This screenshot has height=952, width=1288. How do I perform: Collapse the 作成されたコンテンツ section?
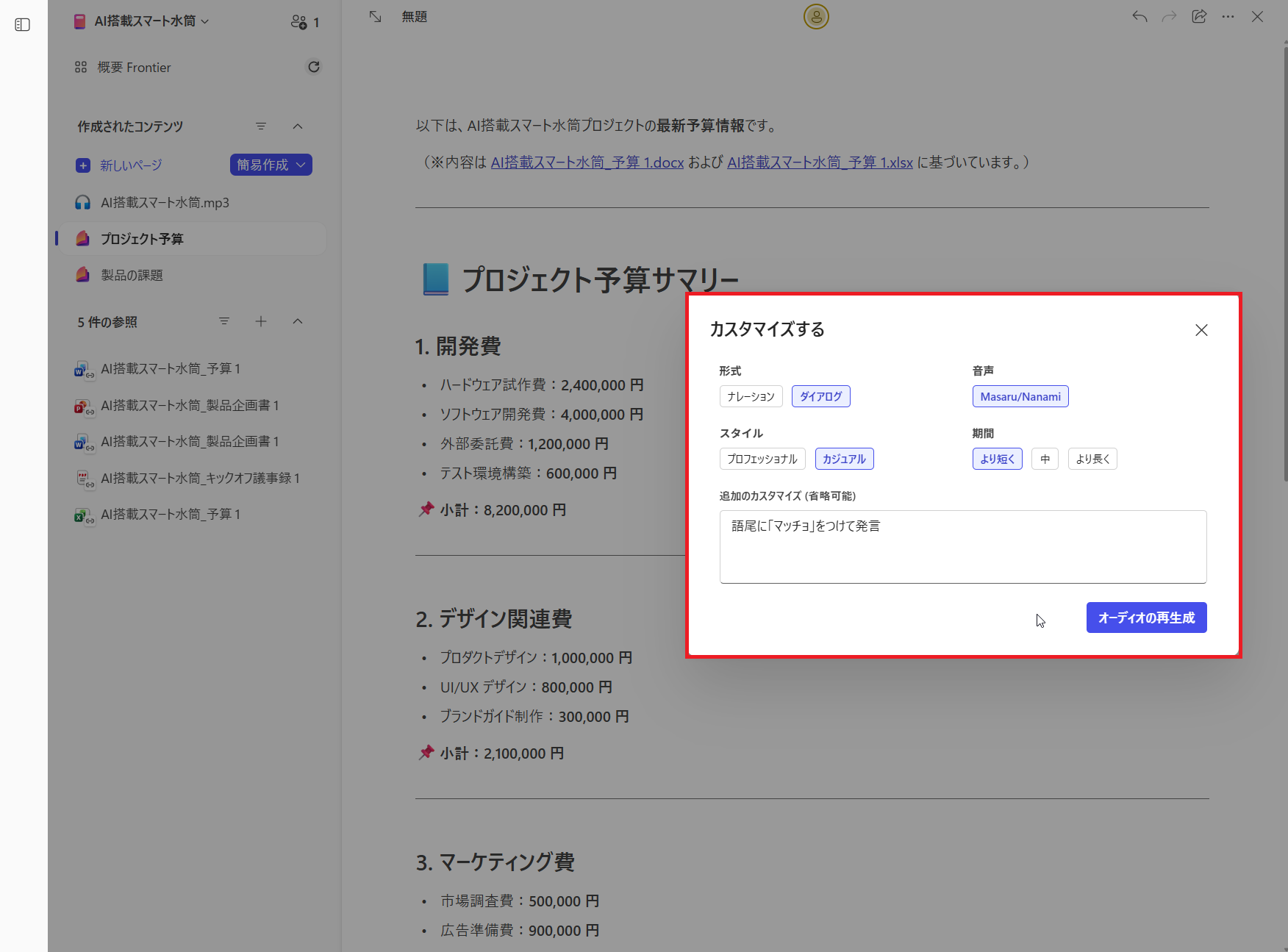point(298,126)
